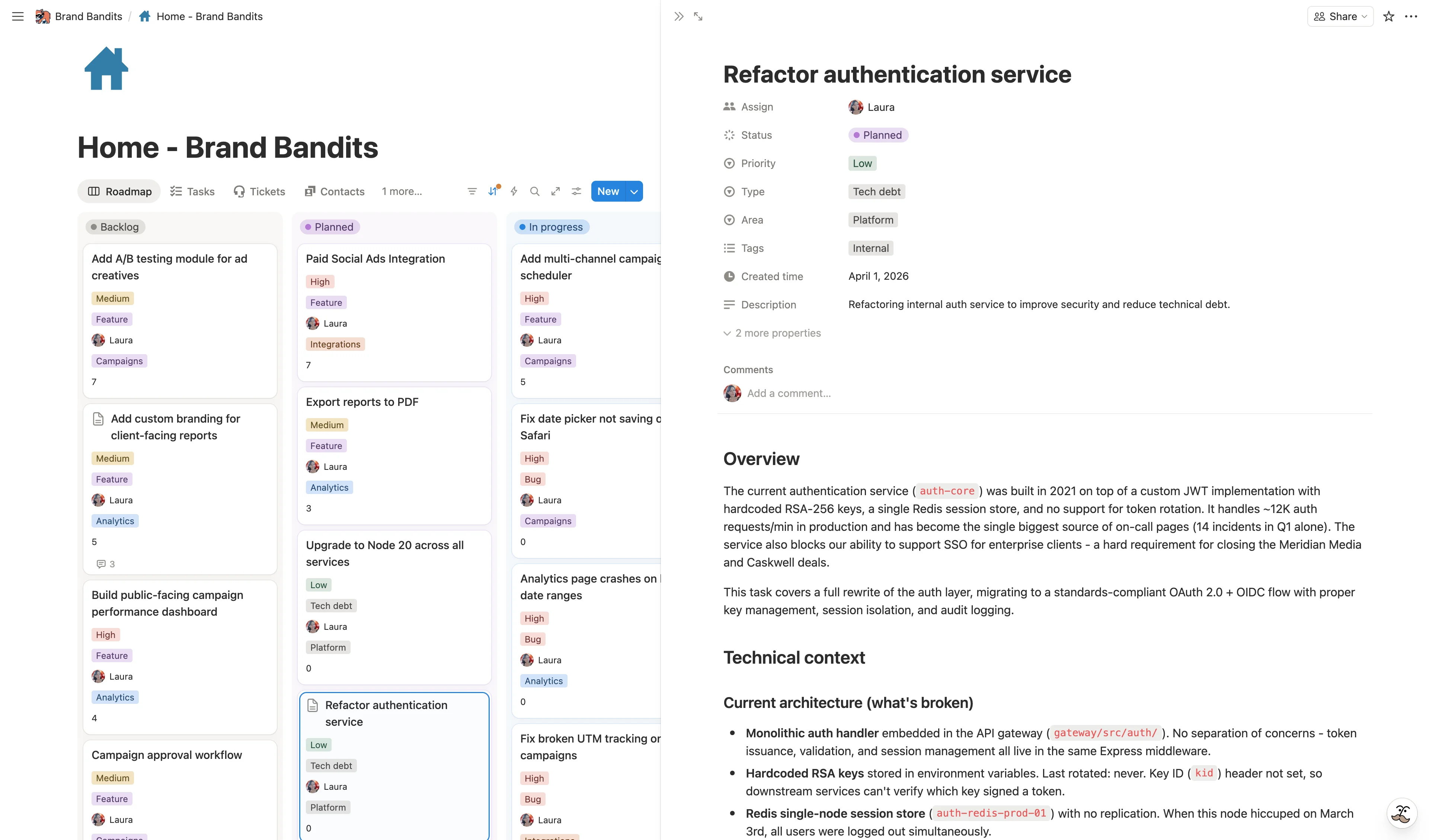Screen dimensions: 1429x840
Task: Switch to the Tasks tab
Action: pos(192,191)
